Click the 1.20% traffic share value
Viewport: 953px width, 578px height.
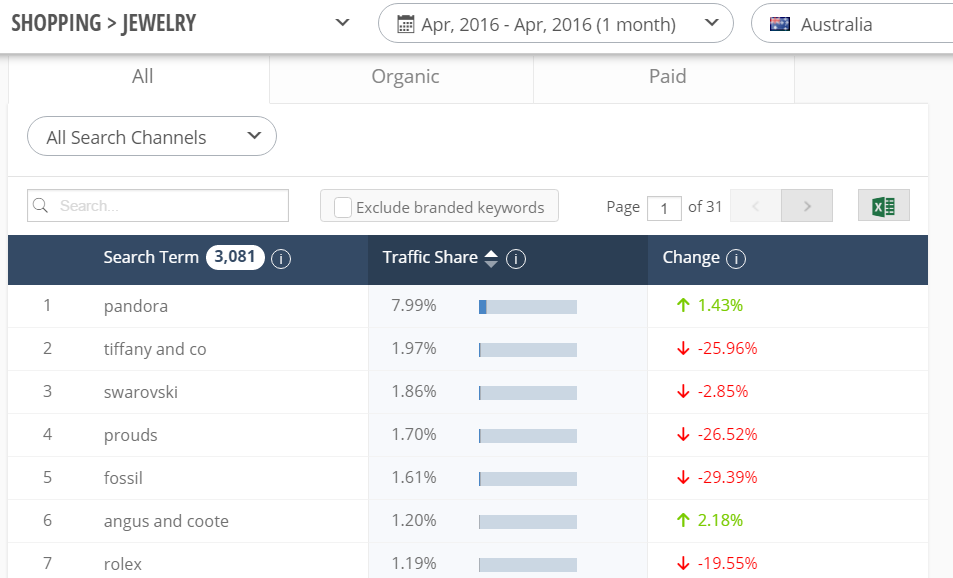pyautogui.click(x=414, y=520)
